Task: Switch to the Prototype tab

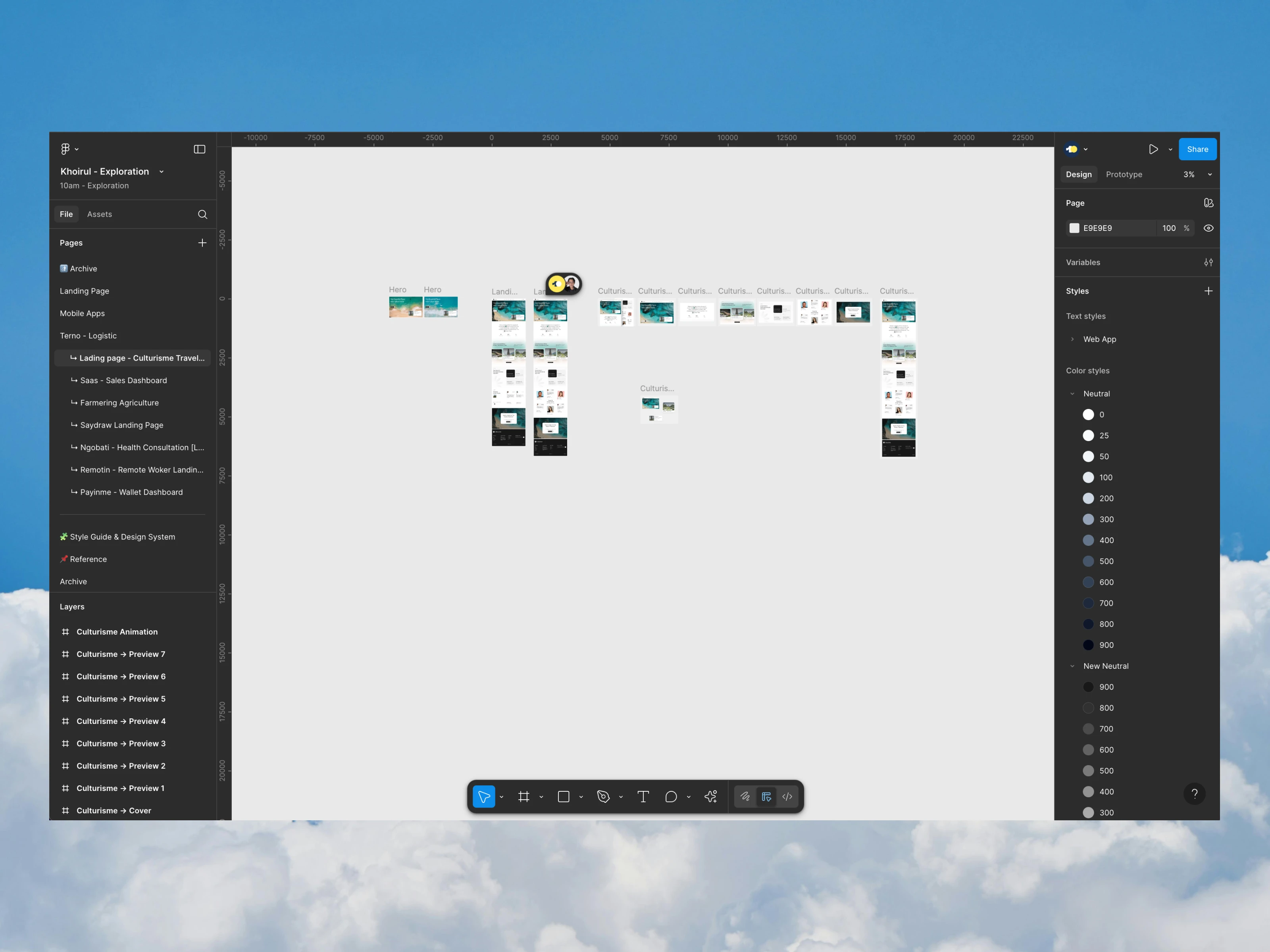Action: (1124, 175)
